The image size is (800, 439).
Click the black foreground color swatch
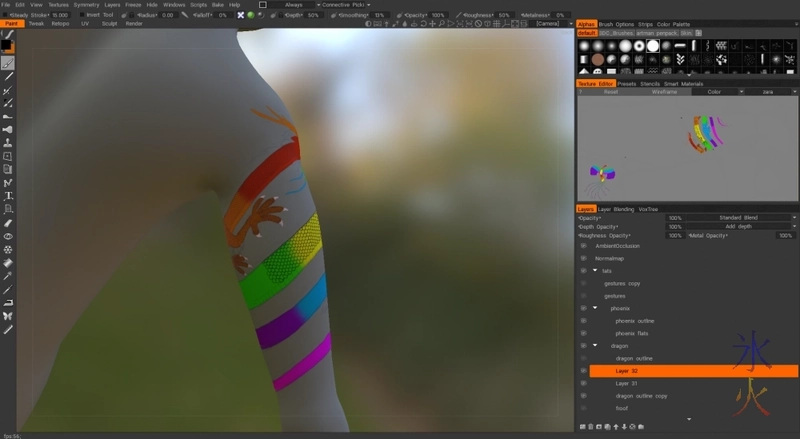[7, 45]
